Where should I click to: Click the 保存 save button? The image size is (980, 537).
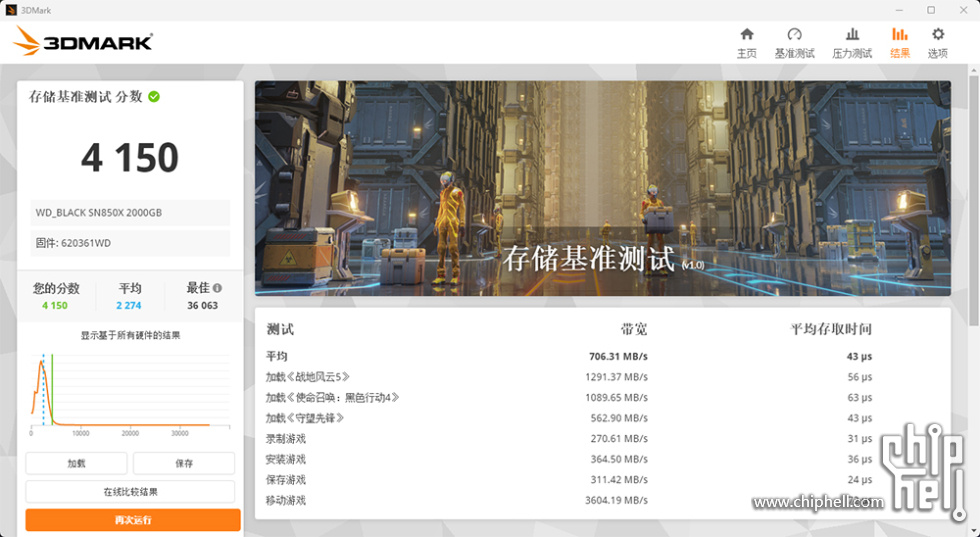(x=184, y=463)
